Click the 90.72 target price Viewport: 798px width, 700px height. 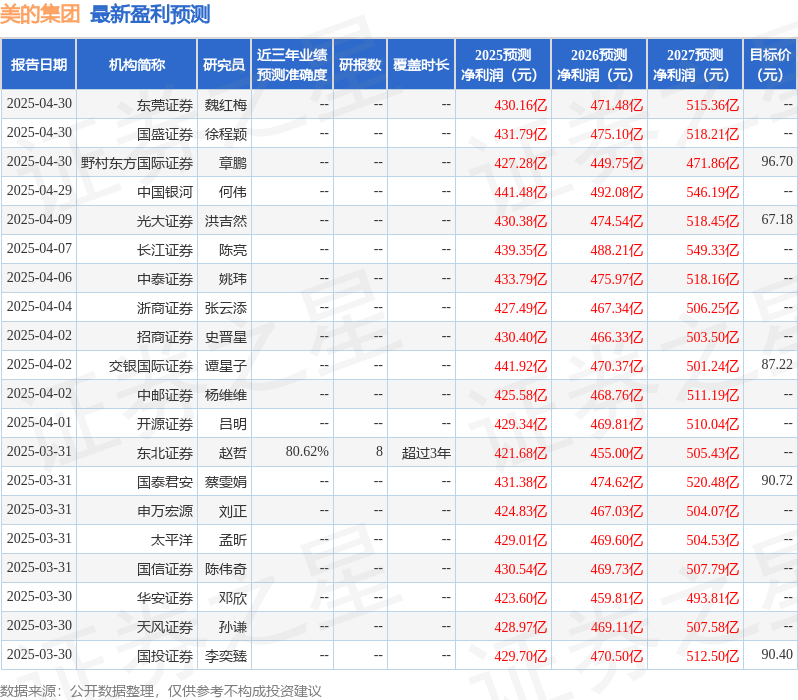(777, 481)
